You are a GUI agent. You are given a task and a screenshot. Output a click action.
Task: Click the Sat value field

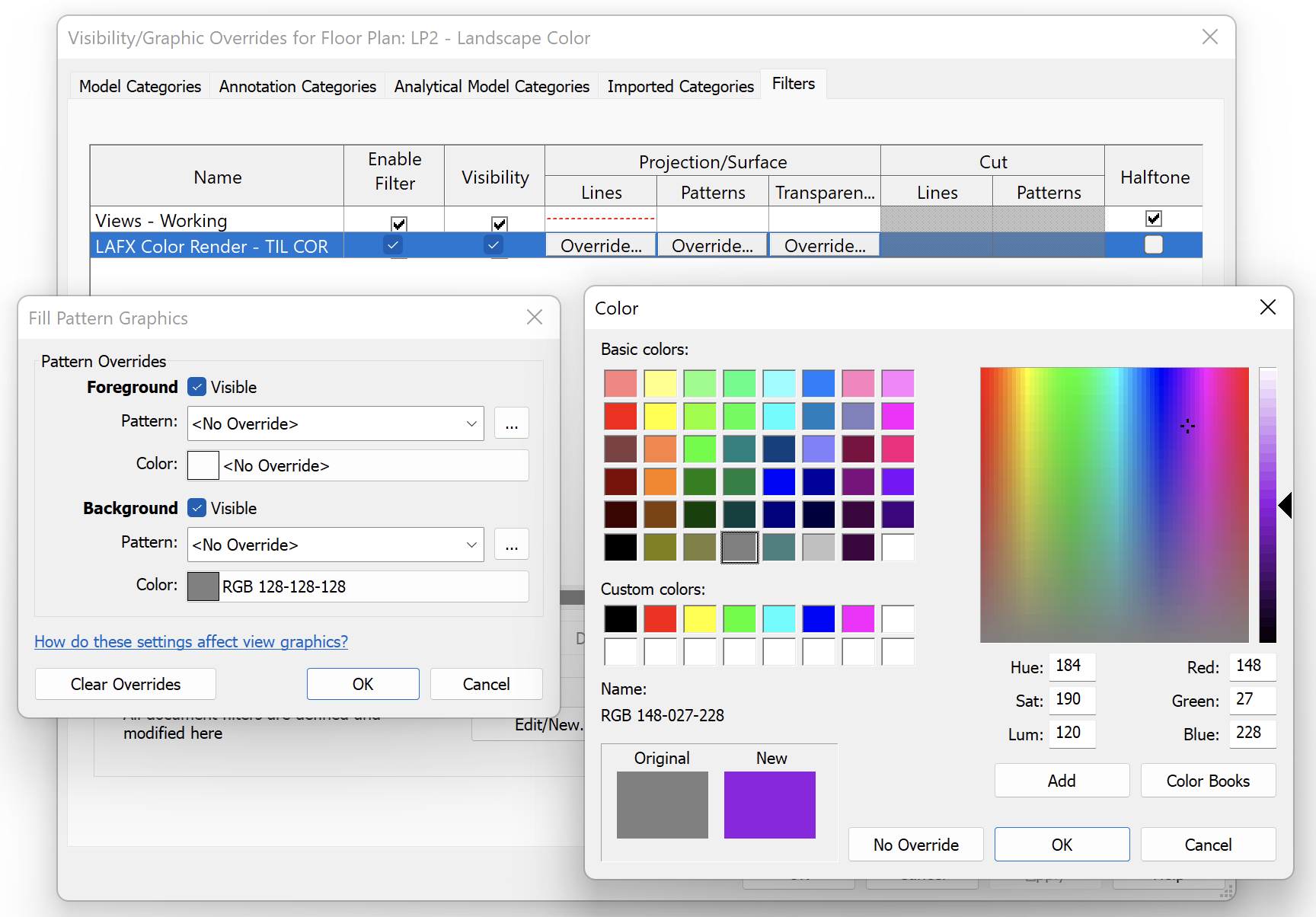(x=1072, y=700)
